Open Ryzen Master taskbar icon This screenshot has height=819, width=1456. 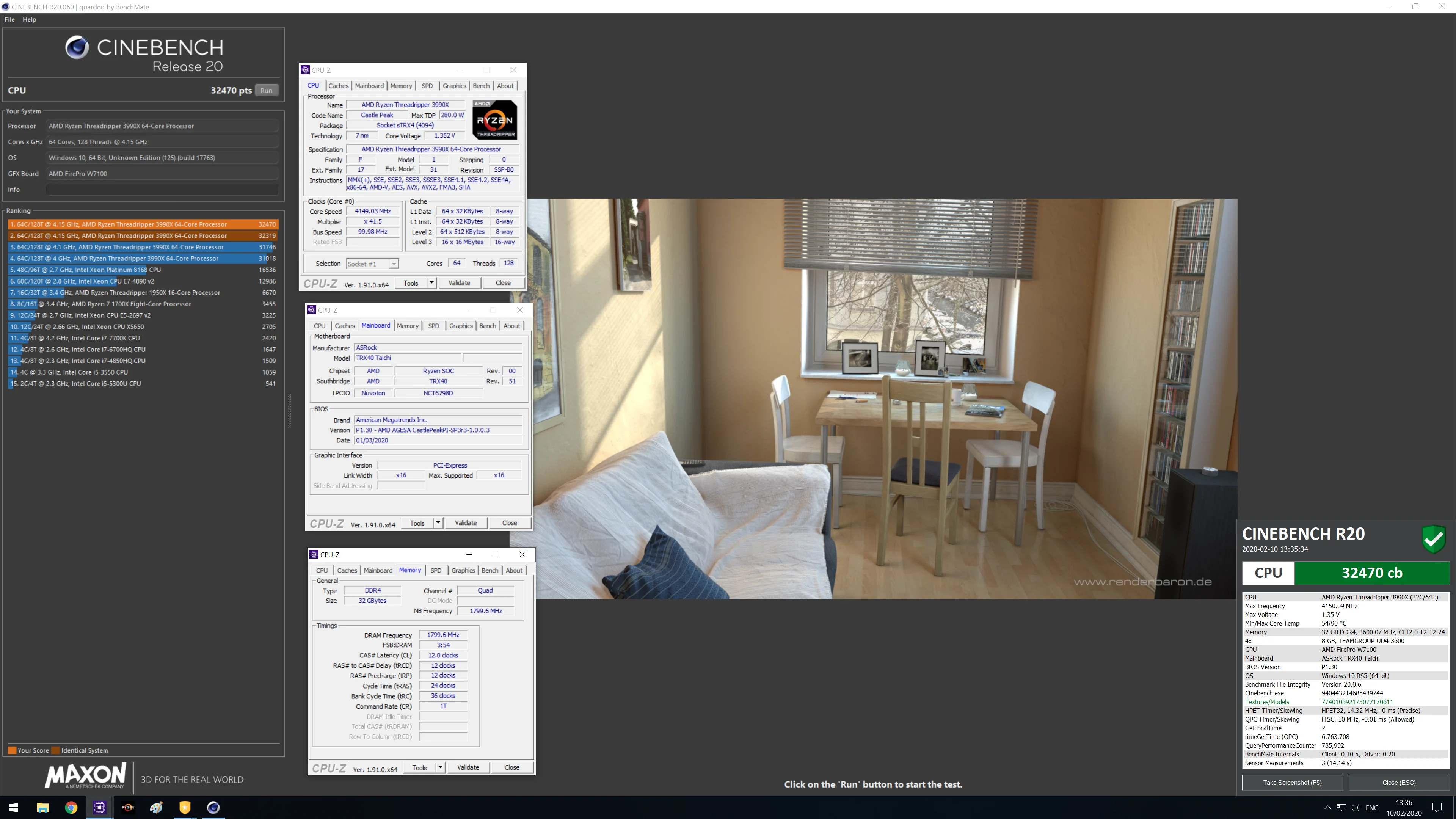tap(128, 807)
